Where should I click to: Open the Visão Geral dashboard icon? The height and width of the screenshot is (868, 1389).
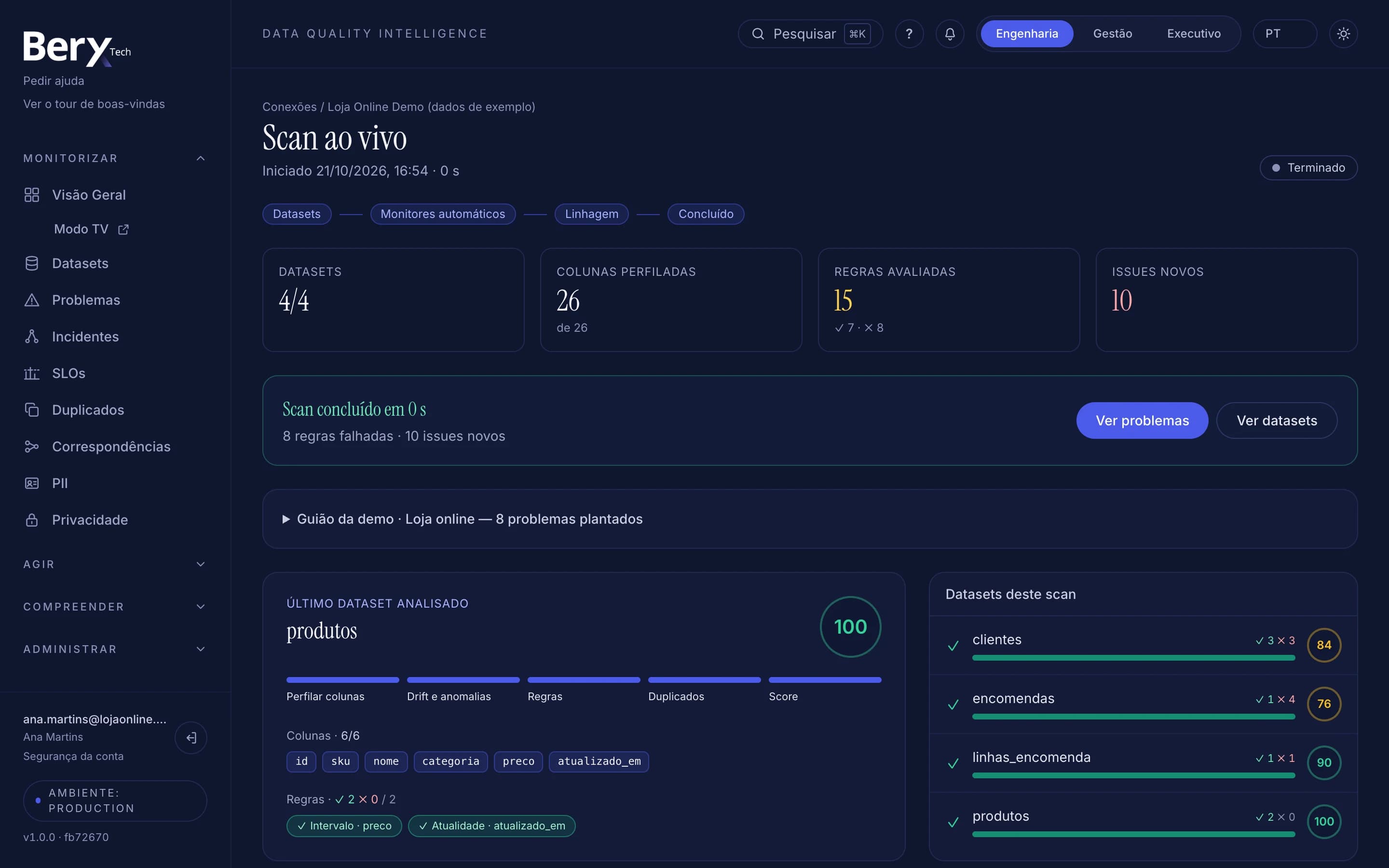(31, 195)
